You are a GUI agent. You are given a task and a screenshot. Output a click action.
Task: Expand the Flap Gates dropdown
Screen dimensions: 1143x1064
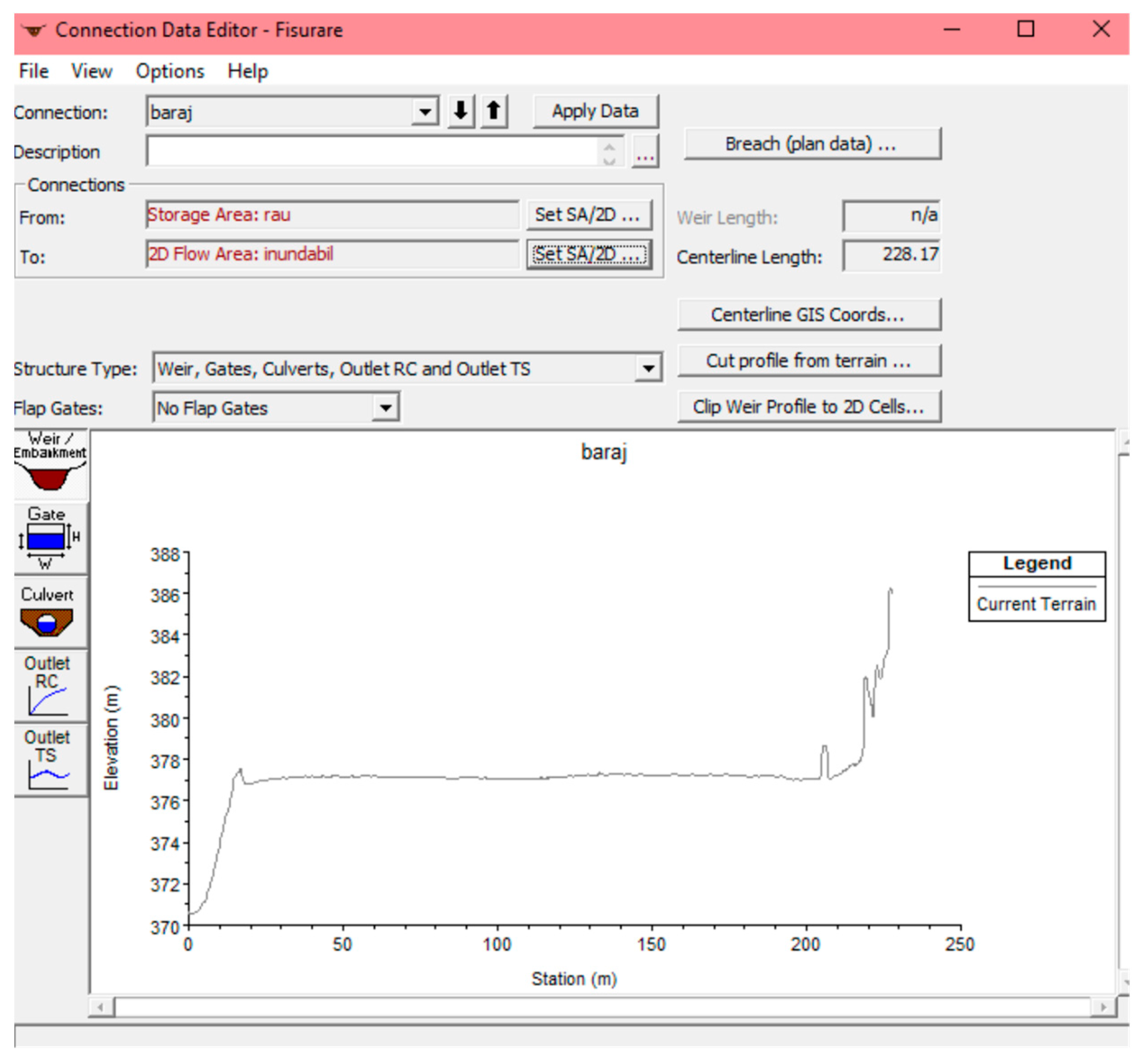[x=385, y=409]
